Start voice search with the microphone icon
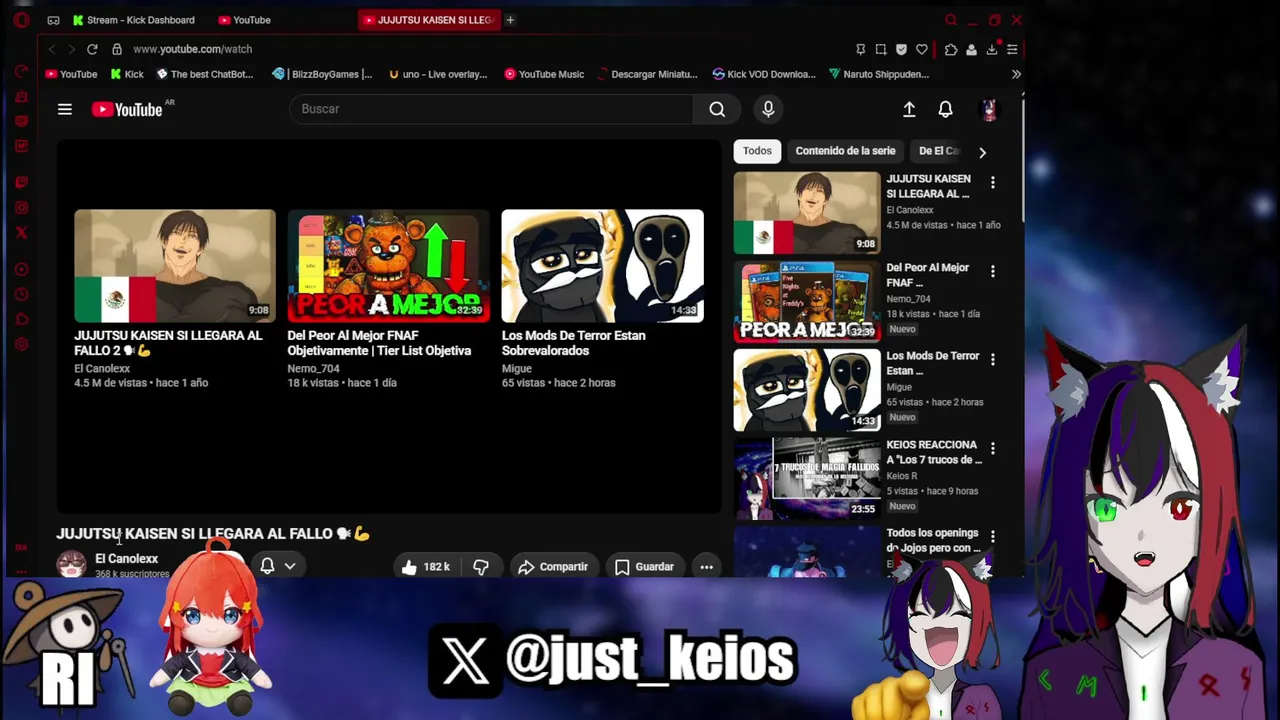Viewport: 1280px width, 720px height. (x=768, y=109)
